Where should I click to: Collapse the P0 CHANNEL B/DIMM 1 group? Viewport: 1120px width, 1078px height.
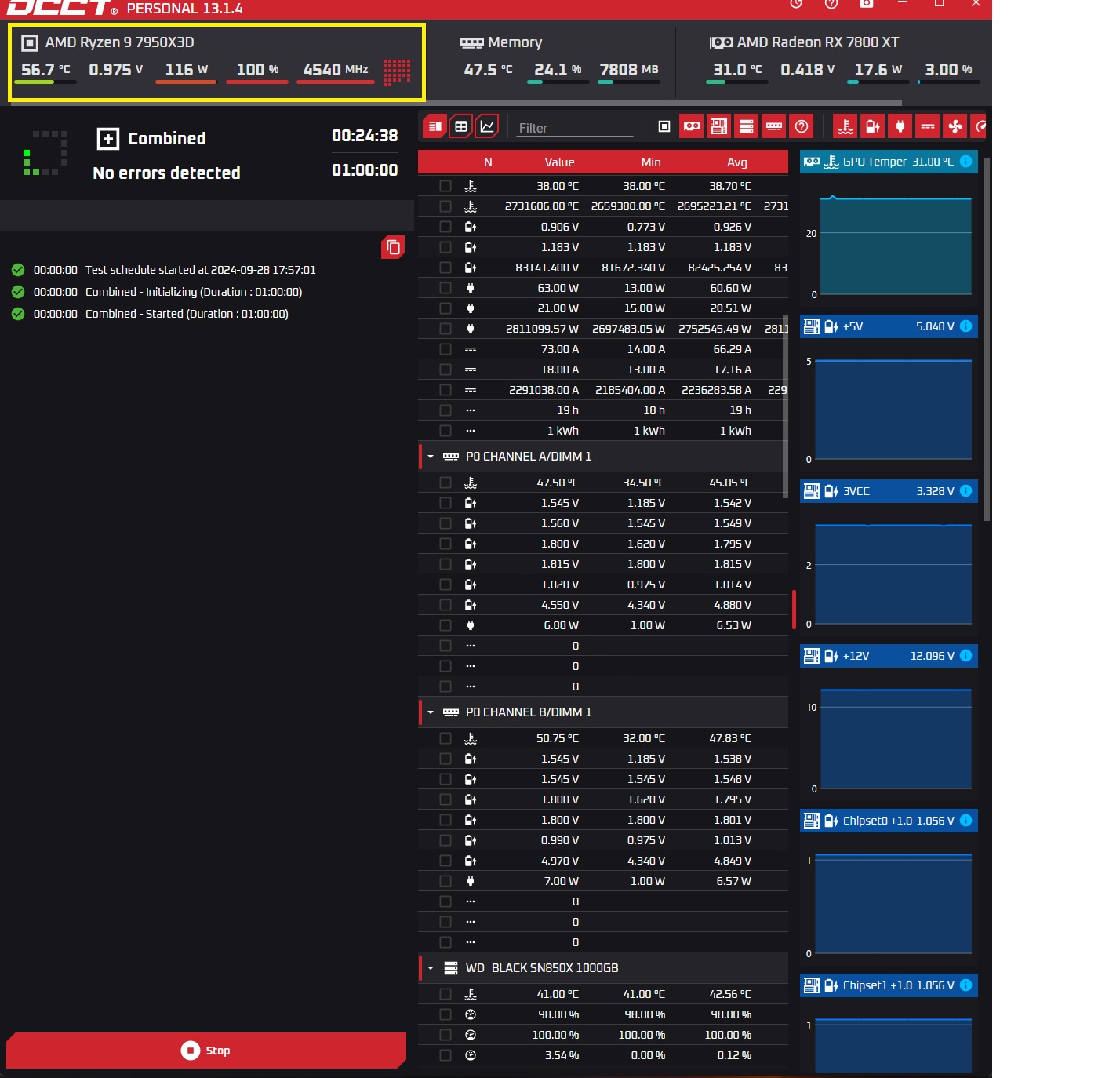point(431,712)
